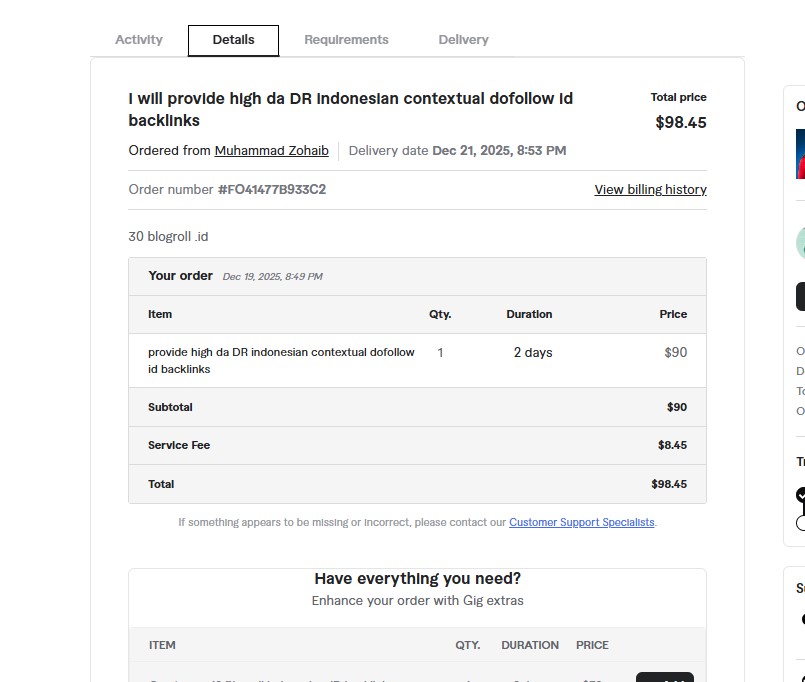Click the $98.45 total price at top
The image size is (805, 682).
(x=680, y=123)
